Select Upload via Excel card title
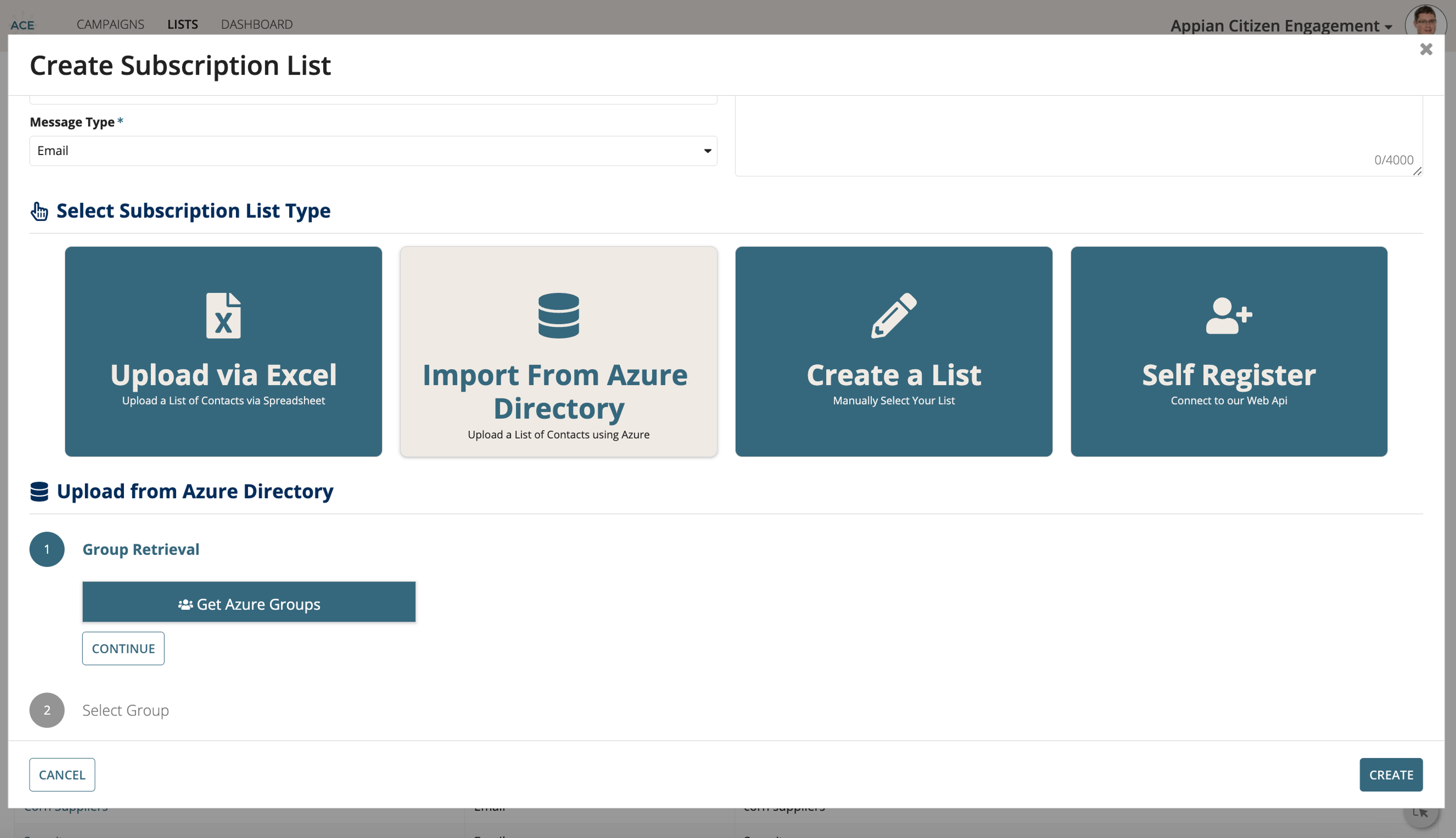 click(223, 375)
